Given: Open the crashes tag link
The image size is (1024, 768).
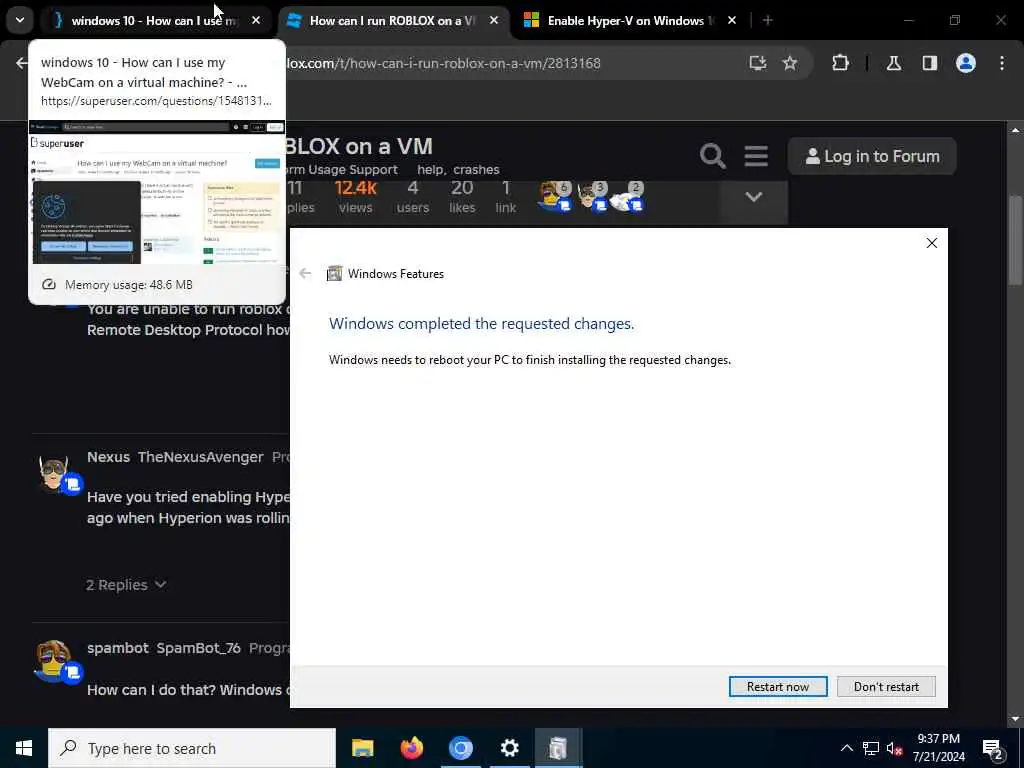Looking at the screenshot, I should coord(476,170).
